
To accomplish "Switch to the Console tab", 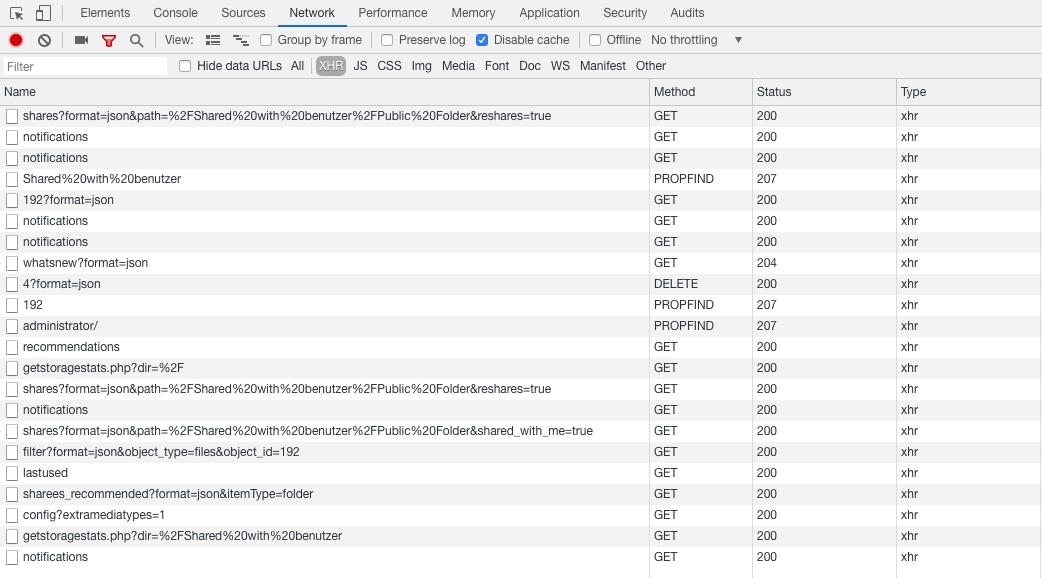I will point(175,13).
